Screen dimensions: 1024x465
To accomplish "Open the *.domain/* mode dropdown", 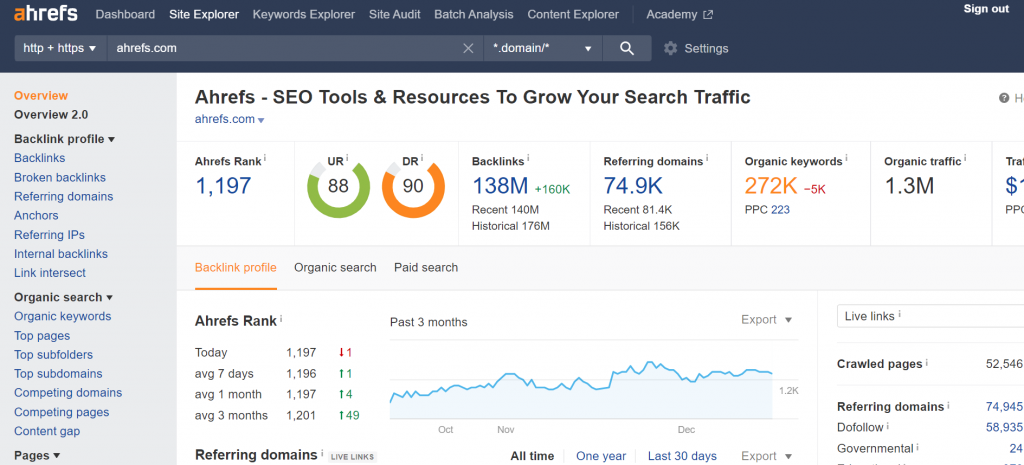I will [543, 48].
